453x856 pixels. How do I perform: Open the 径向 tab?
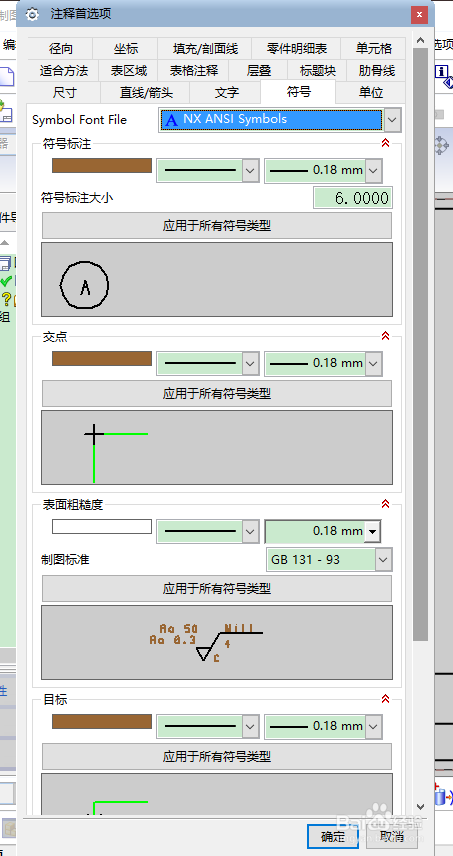pos(60,49)
